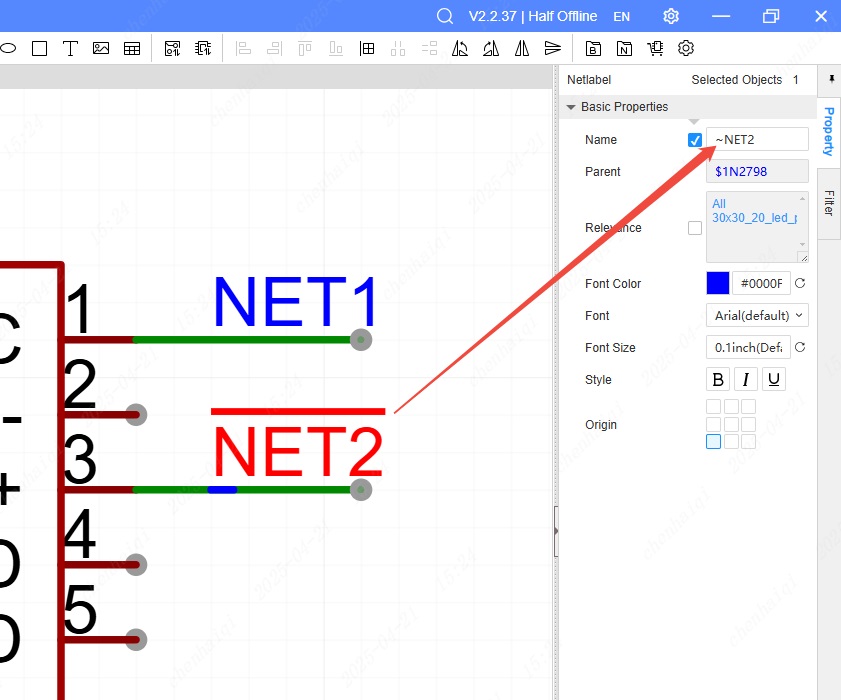Switch to the Filter tab
Image resolution: width=841 pixels, height=700 pixels.
click(x=829, y=204)
